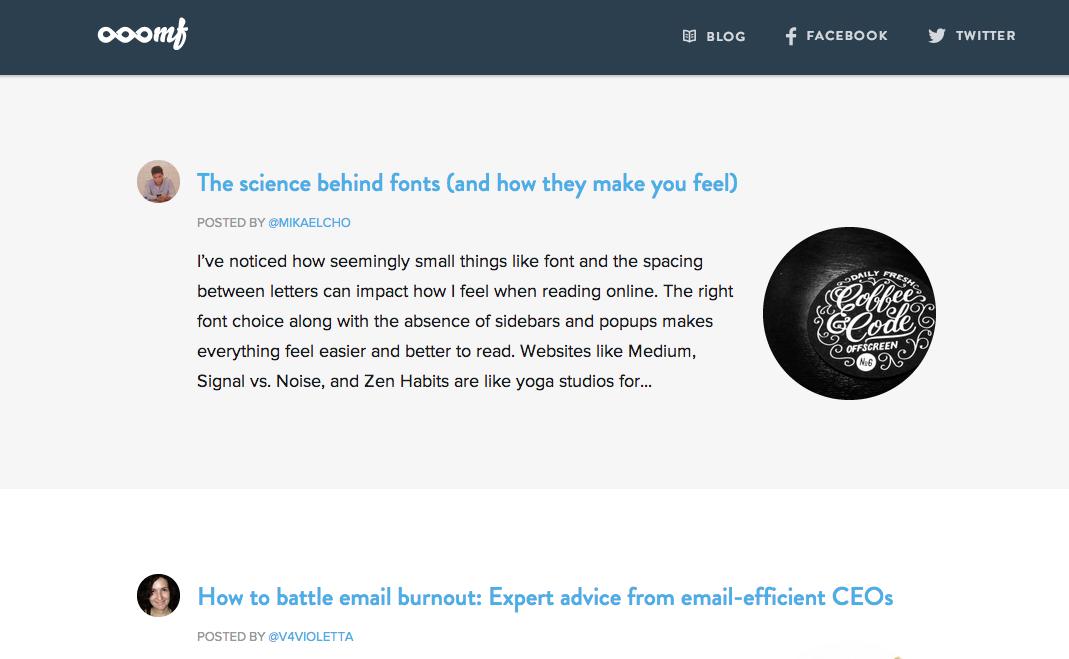Select the TWITTER navigation label

click(985, 36)
